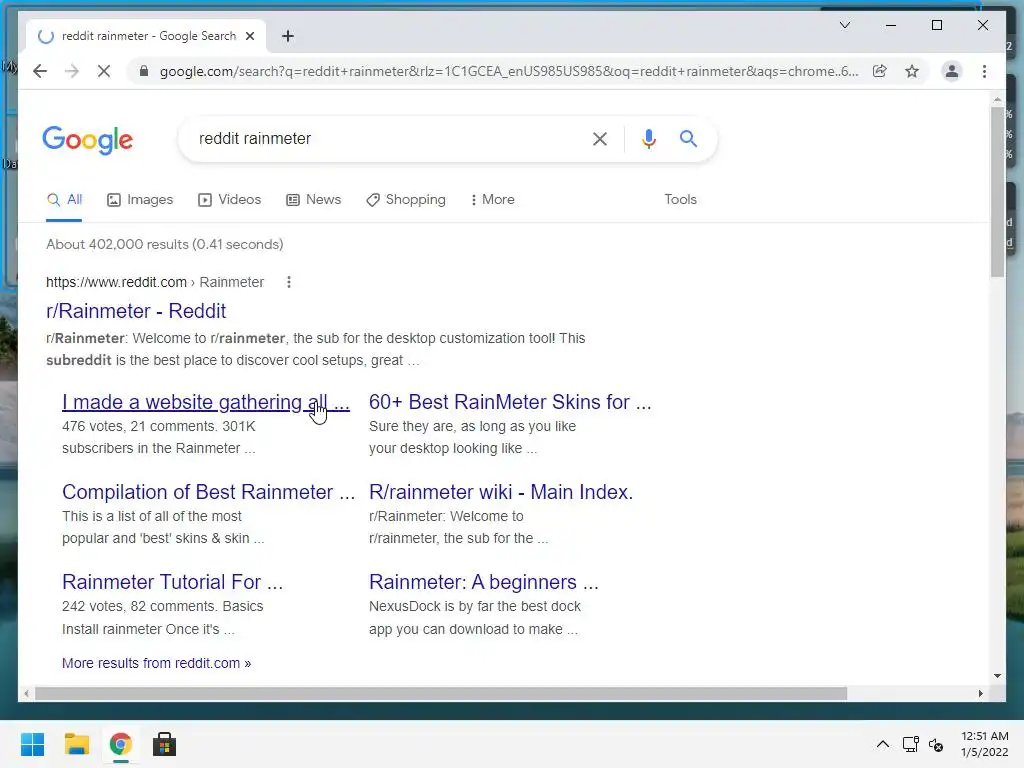Viewport: 1024px width, 768px height.
Task: Open the muted volume tray icon
Action: pyautogui.click(x=936, y=744)
